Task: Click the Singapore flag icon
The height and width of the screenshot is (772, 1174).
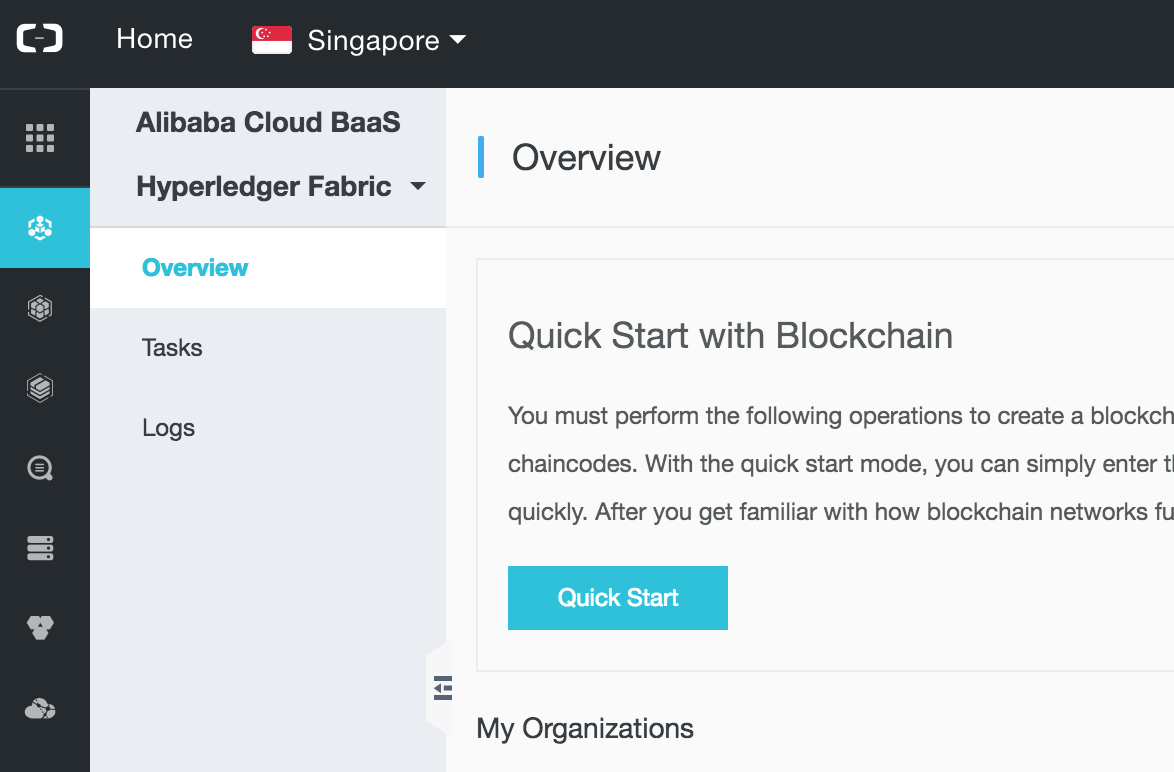Action: tap(272, 40)
